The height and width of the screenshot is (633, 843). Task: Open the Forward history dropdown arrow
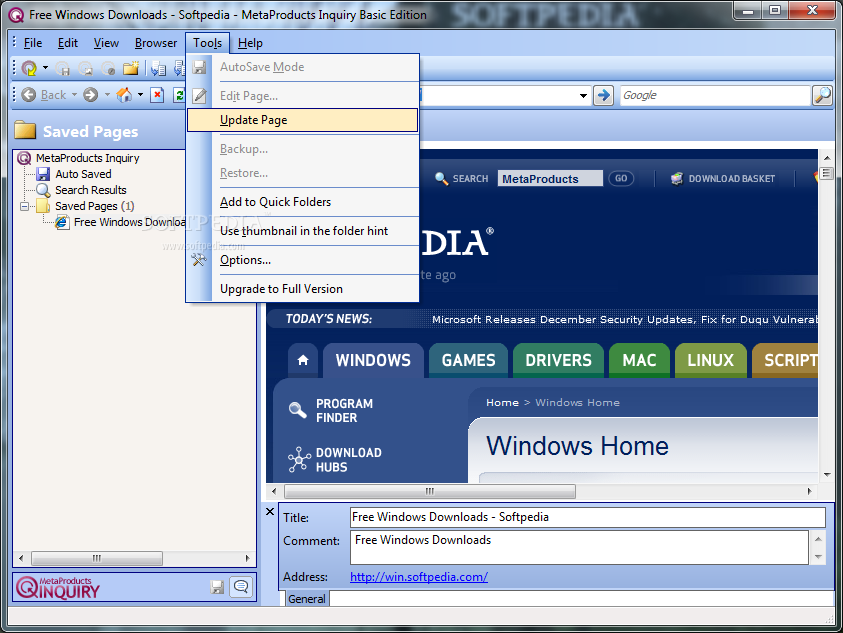(107, 95)
